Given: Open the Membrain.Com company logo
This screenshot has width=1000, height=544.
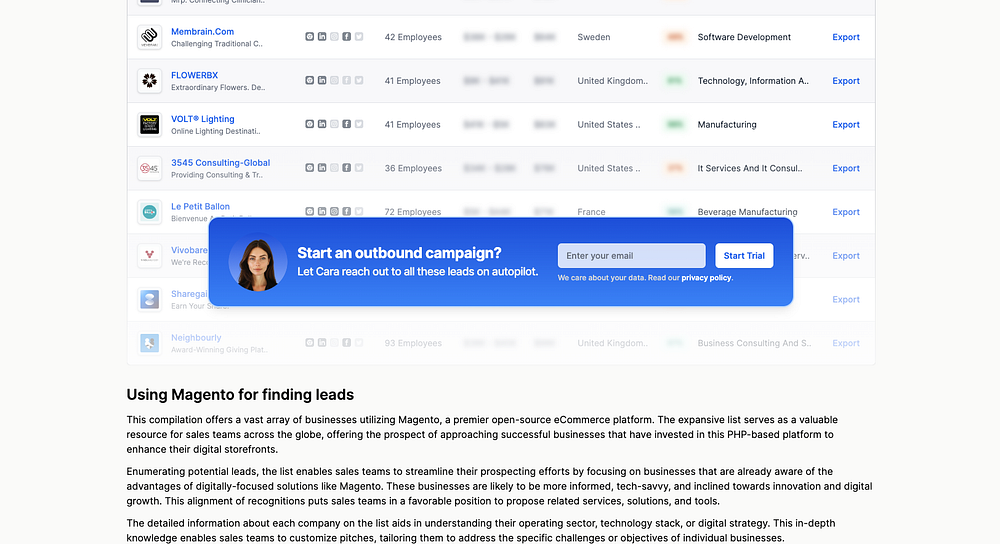Looking at the screenshot, I should [x=149, y=37].
